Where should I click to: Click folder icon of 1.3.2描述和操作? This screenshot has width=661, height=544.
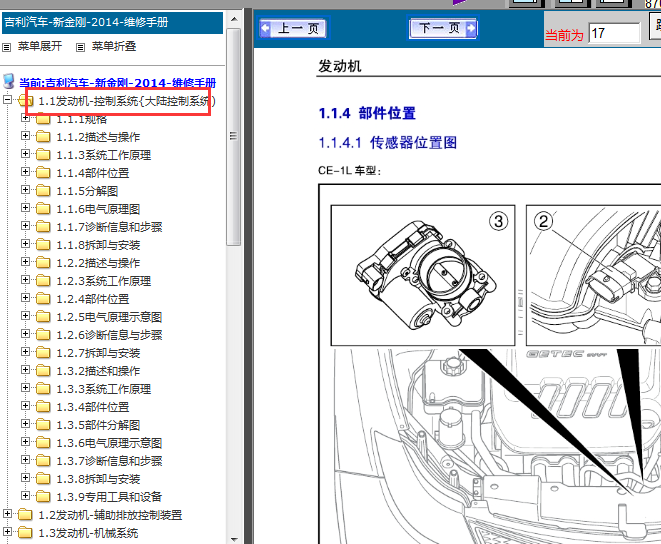pyautogui.click(x=43, y=371)
